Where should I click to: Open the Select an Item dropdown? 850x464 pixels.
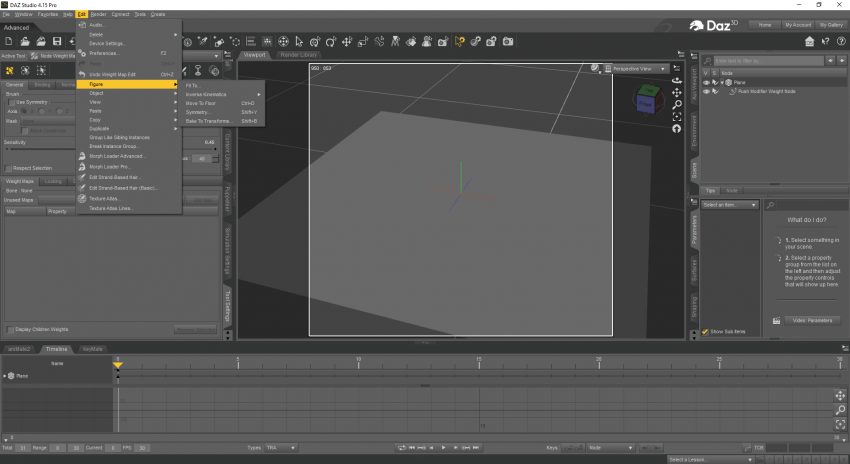tap(730, 205)
